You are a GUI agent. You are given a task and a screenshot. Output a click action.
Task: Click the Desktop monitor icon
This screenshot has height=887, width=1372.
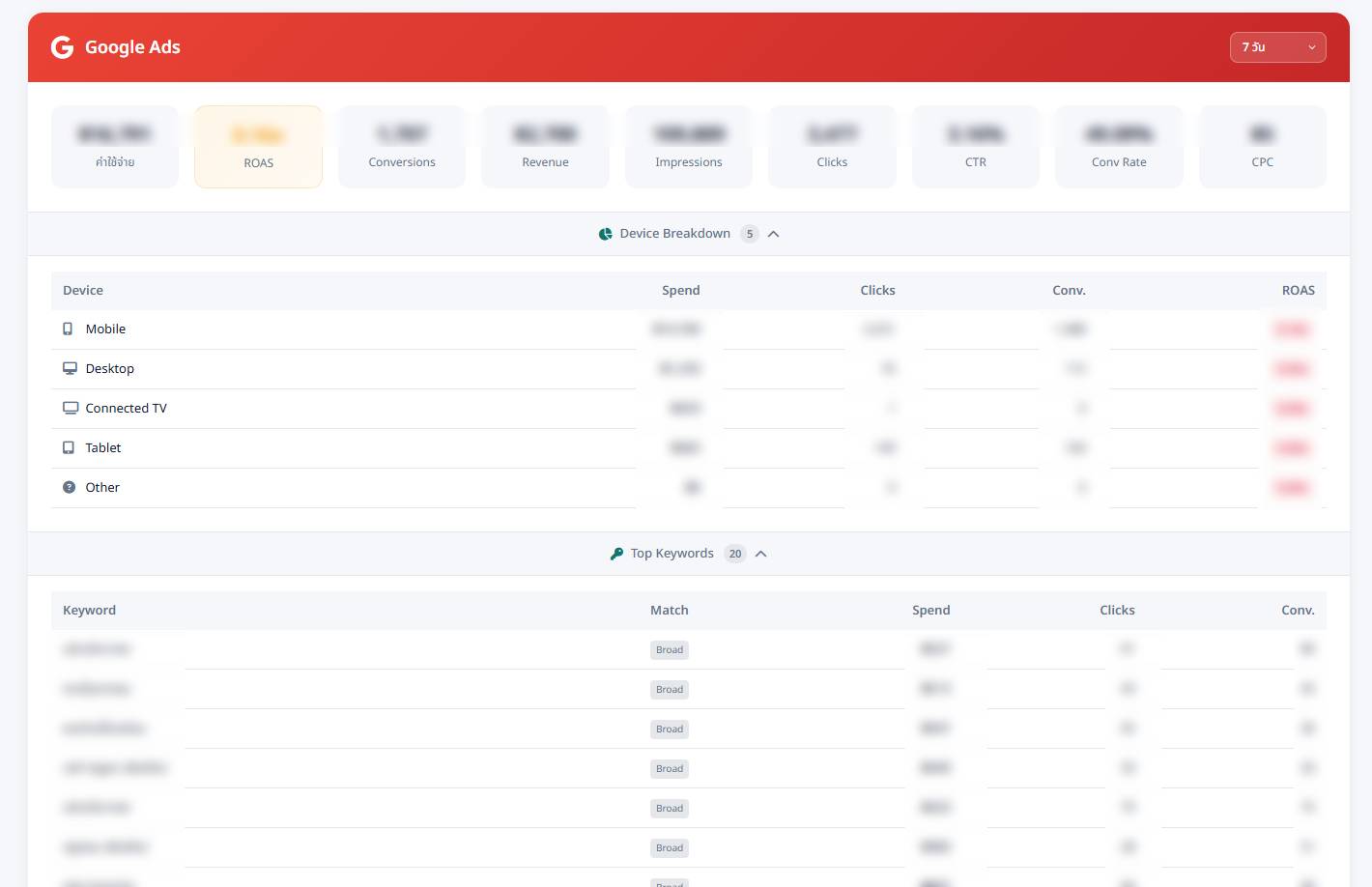pyautogui.click(x=70, y=369)
